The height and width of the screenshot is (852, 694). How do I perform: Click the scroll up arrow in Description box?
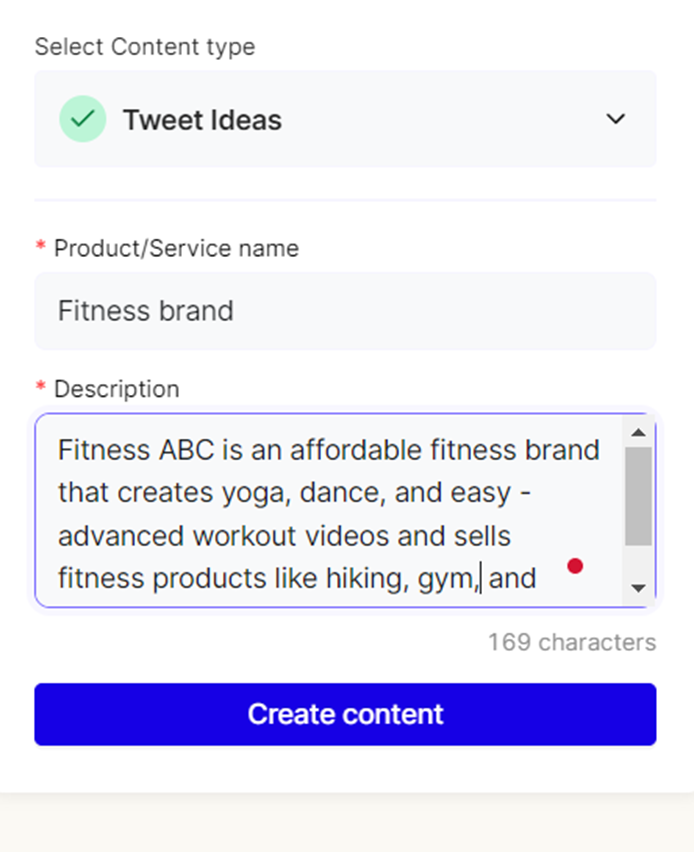point(638,433)
